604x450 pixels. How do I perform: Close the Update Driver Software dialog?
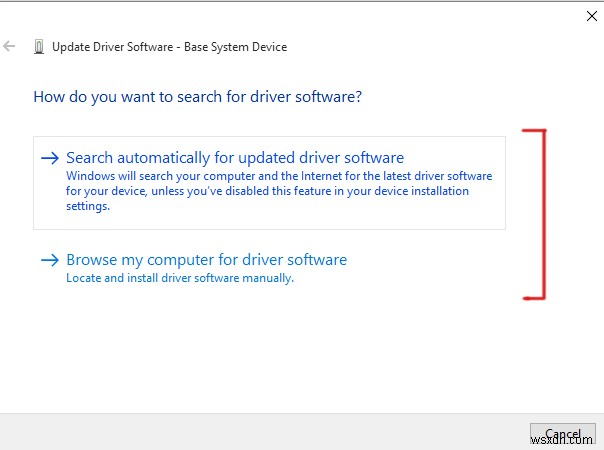[x=588, y=15]
